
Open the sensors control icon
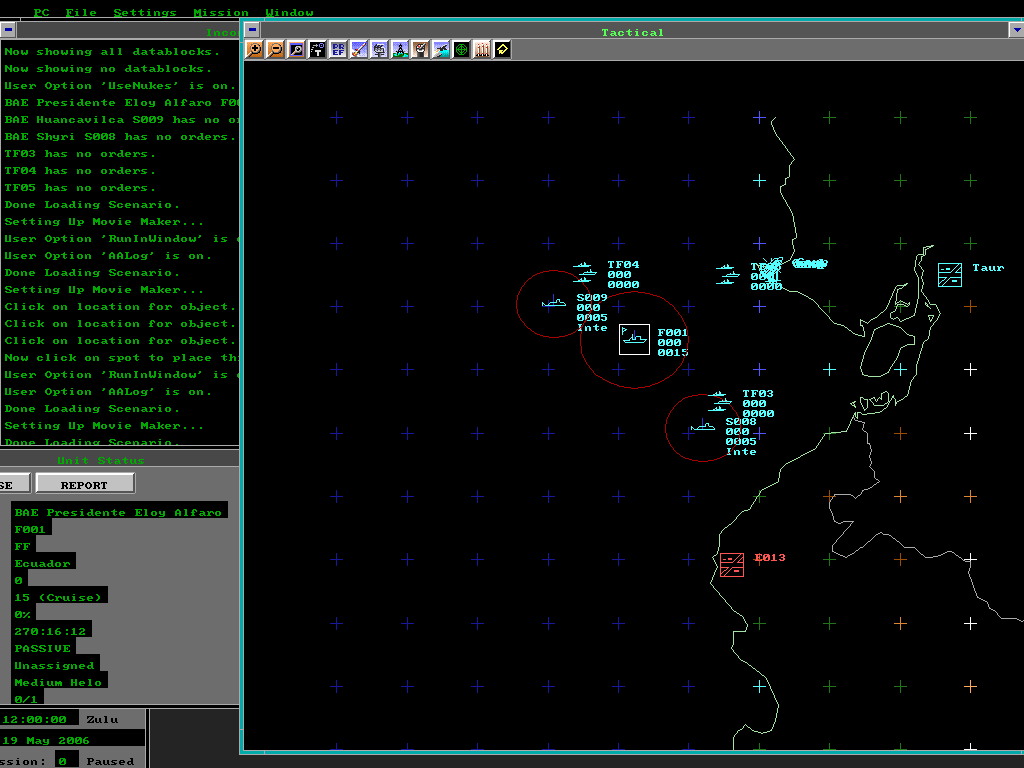point(379,50)
